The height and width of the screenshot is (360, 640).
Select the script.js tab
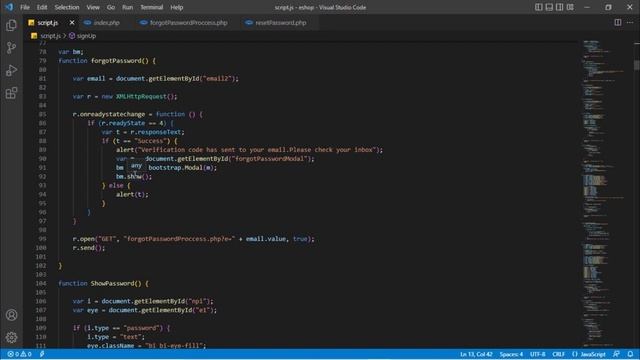48,23
